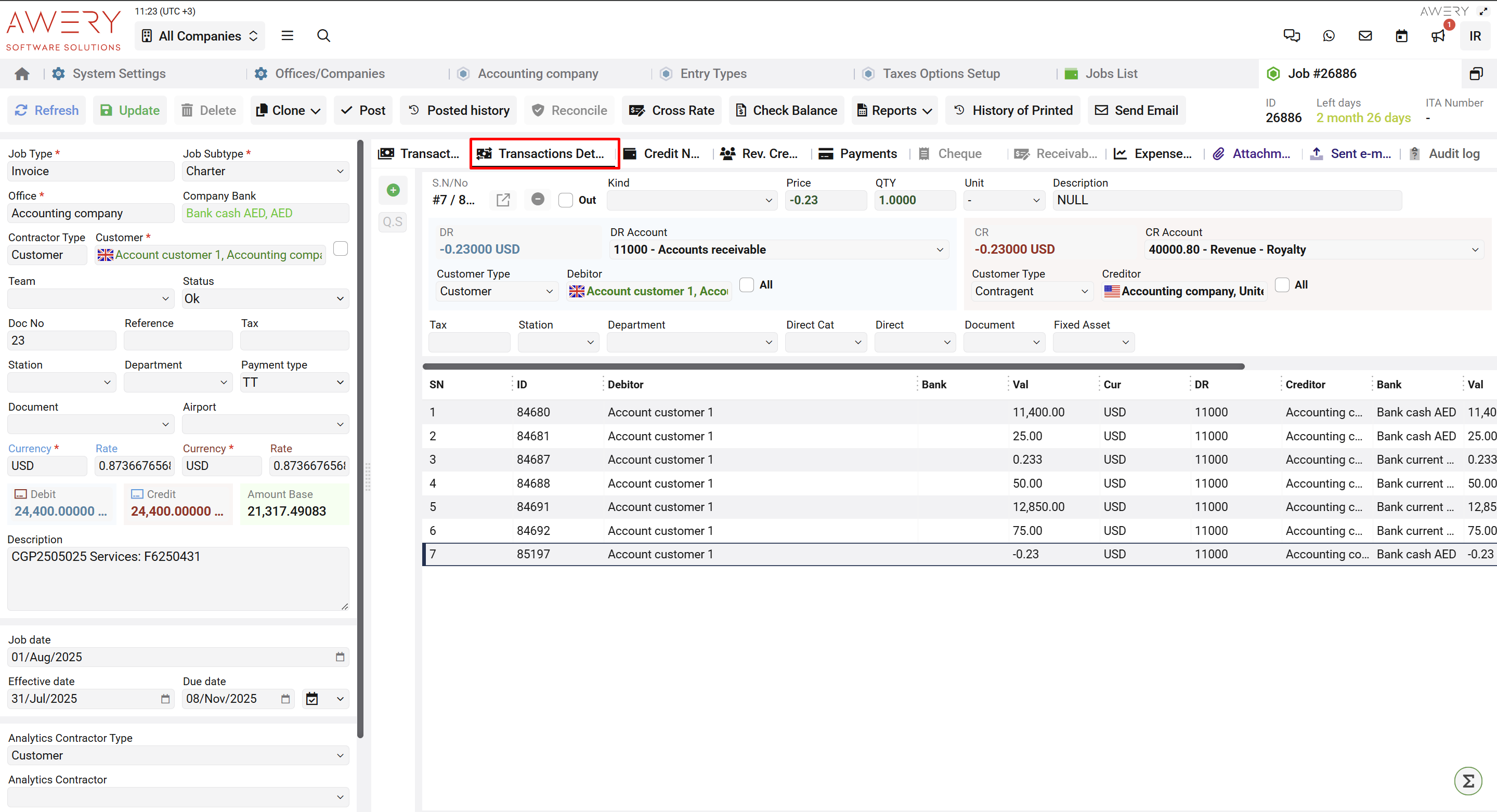This screenshot has width=1497, height=812.
Task: Open the calendar icon in header
Action: [x=1402, y=35]
